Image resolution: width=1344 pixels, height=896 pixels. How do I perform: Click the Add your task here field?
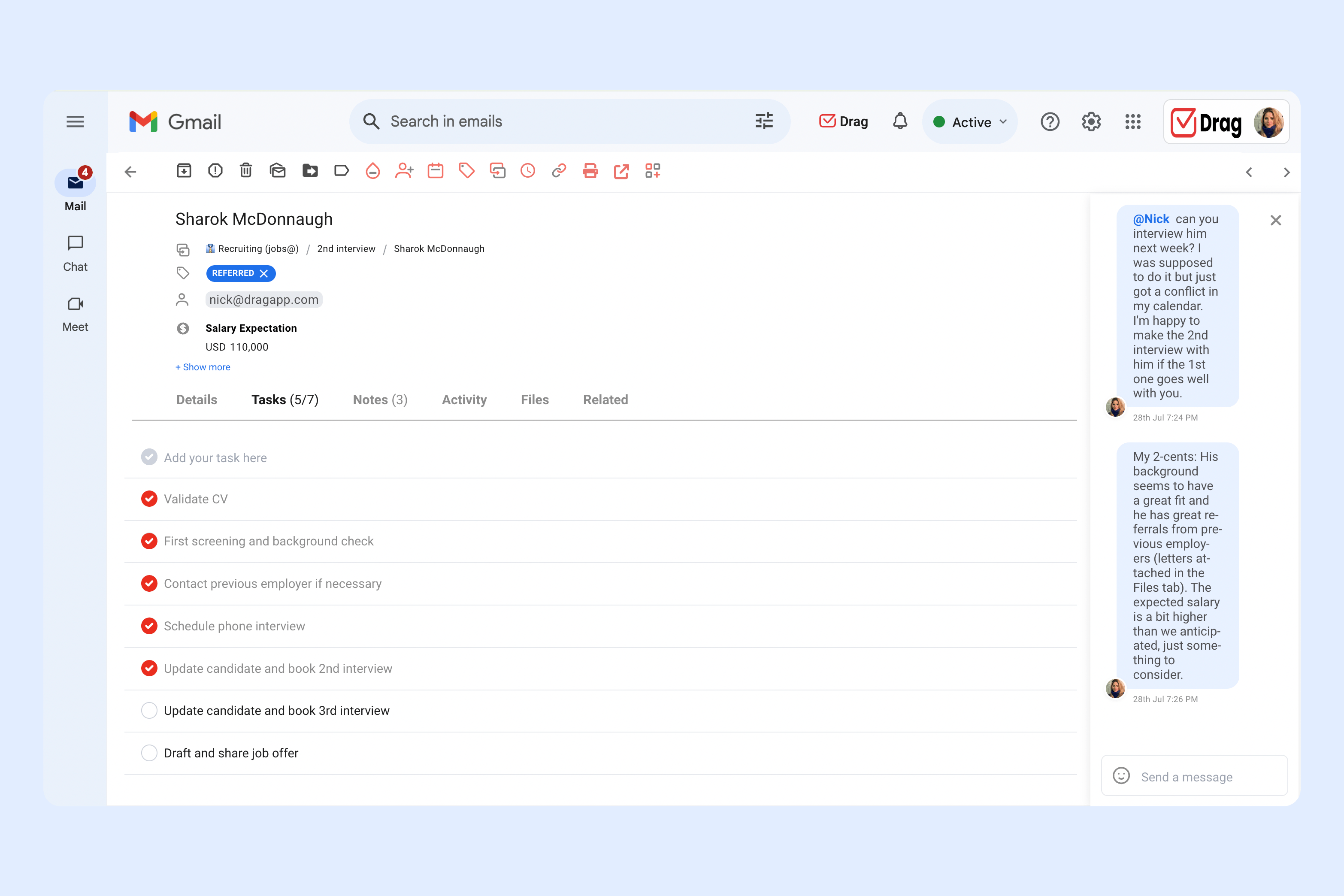pos(601,457)
